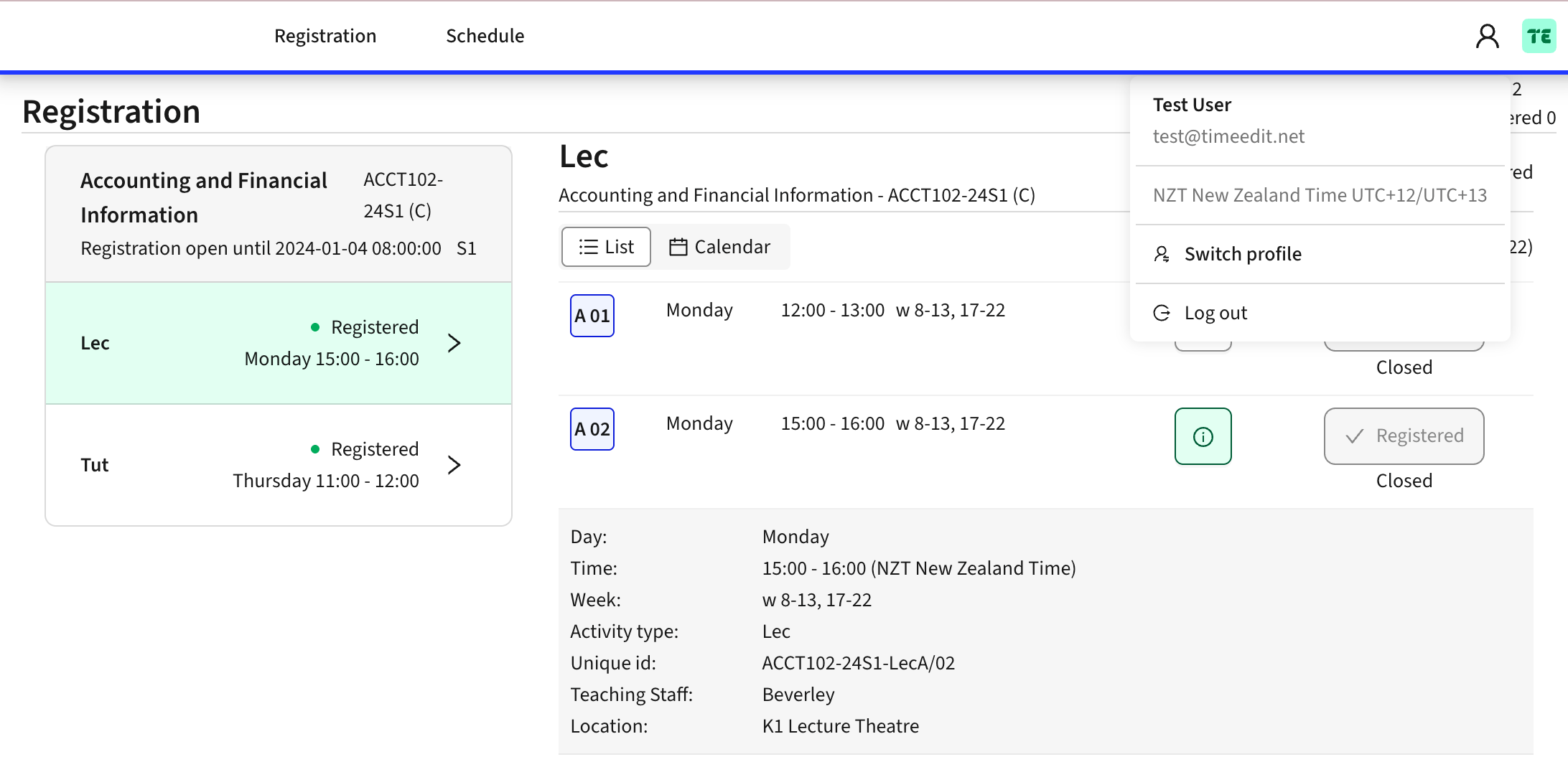Viewport: 1568px width, 762px height.
Task: Click the green registered status dot on Lec
Action: [x=316, y=326]
